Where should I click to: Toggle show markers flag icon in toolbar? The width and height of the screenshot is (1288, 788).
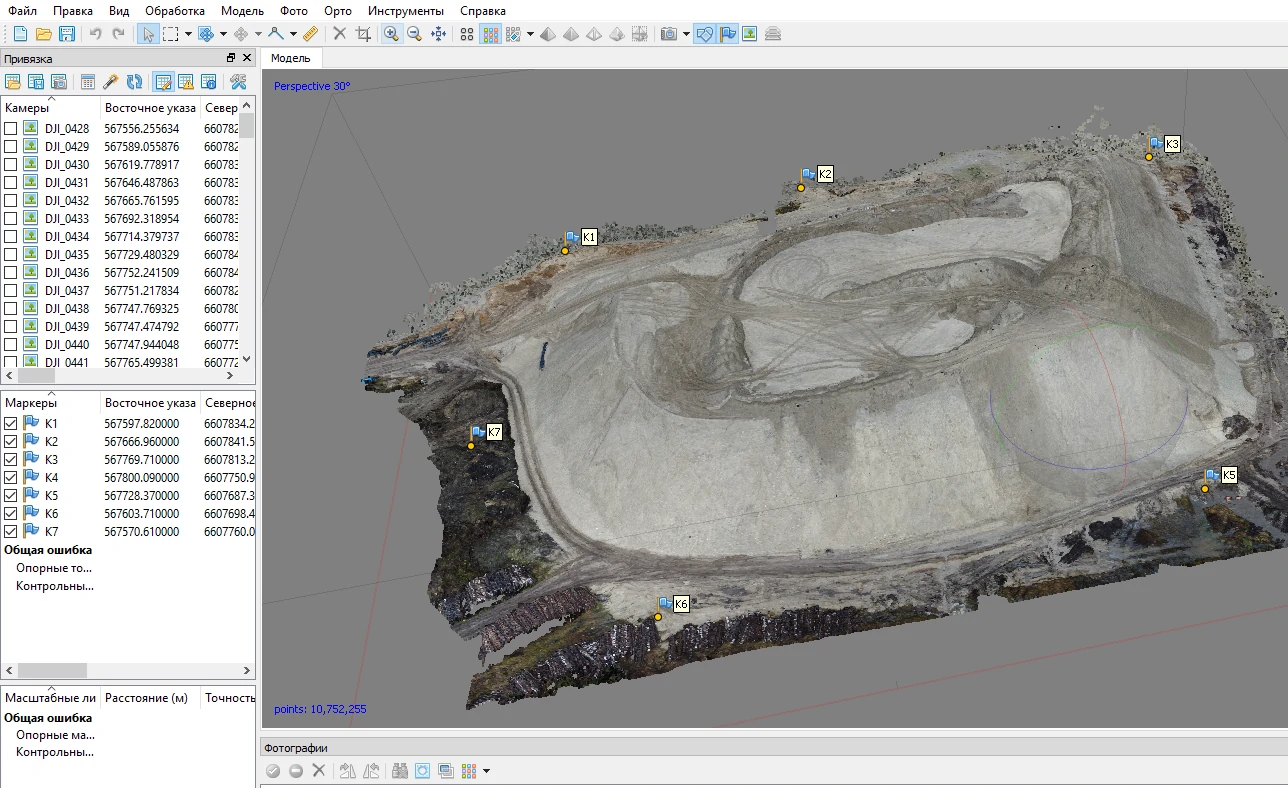727,34
